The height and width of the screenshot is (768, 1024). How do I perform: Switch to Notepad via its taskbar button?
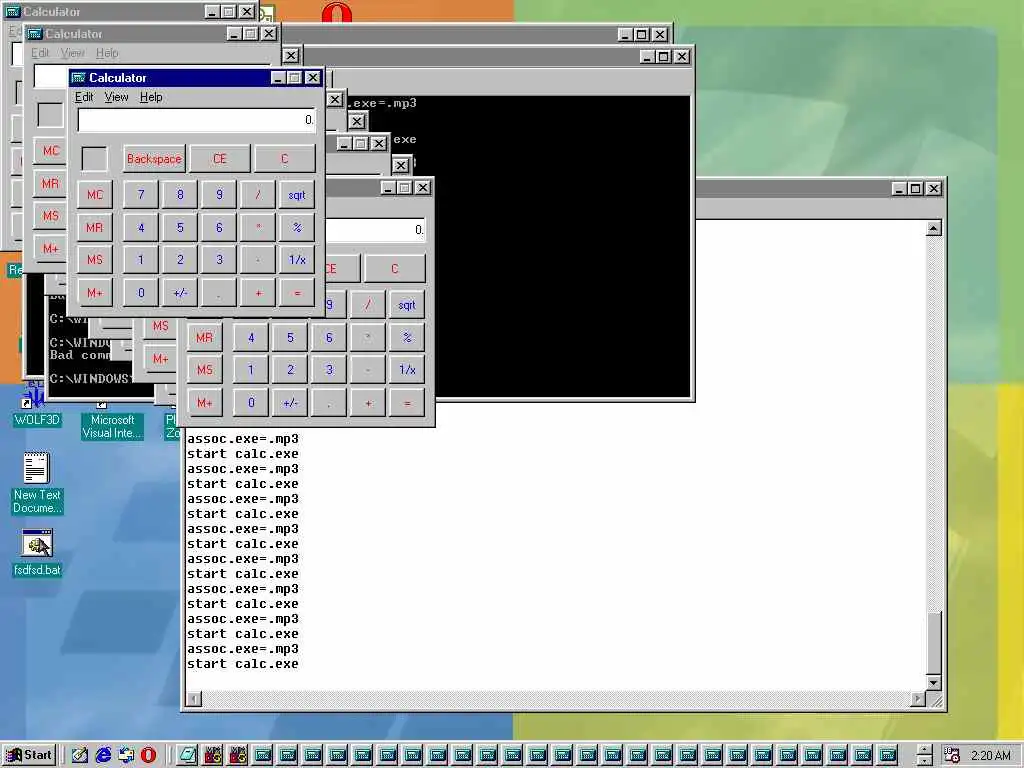(x=187, y=755)
